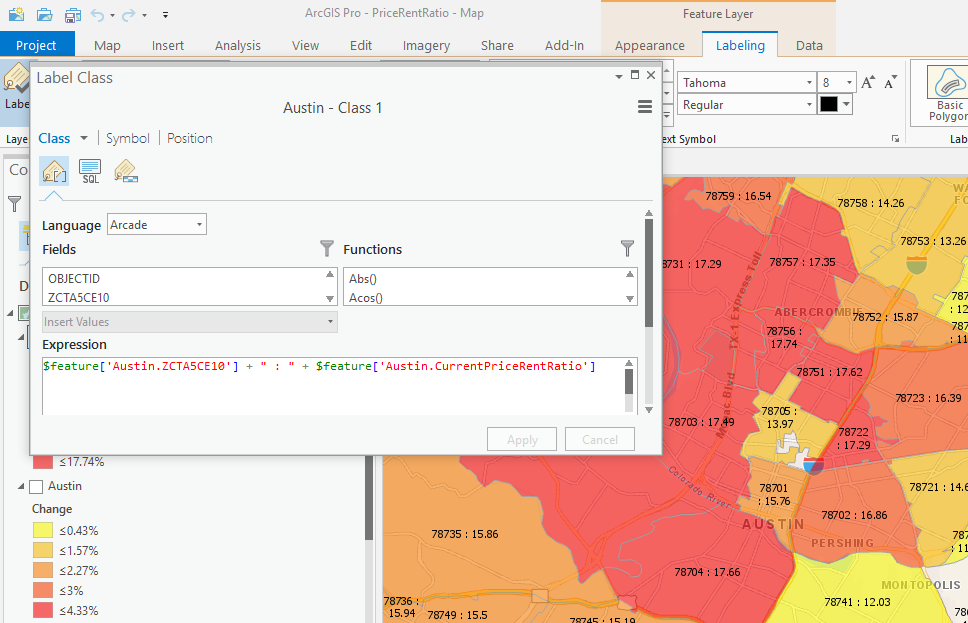This screenshot has width=968, height=623.
Task: Increase the label font size
Action: (x=868, y=82)
